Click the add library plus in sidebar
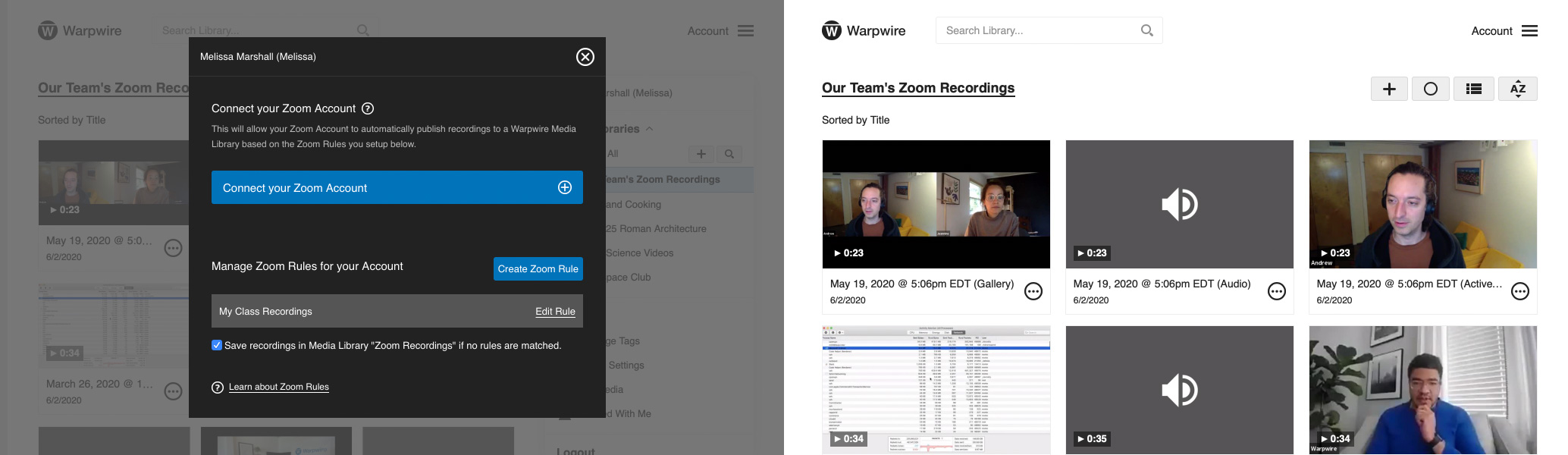The width and height of the screenshot is (1568, 455). coord(701,154)
